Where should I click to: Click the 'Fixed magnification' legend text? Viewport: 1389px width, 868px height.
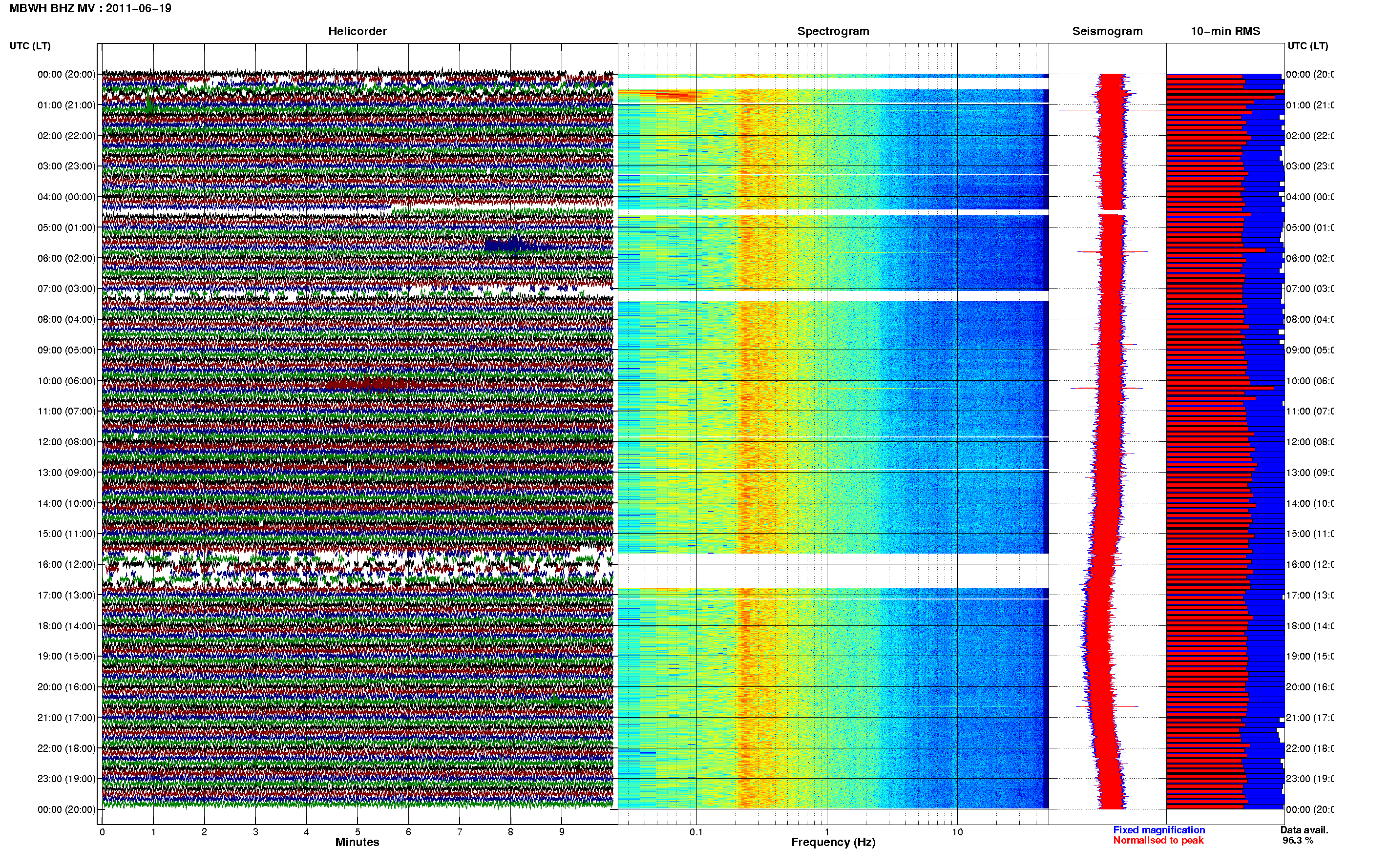pyautogui.click(x=1159, y=829)
